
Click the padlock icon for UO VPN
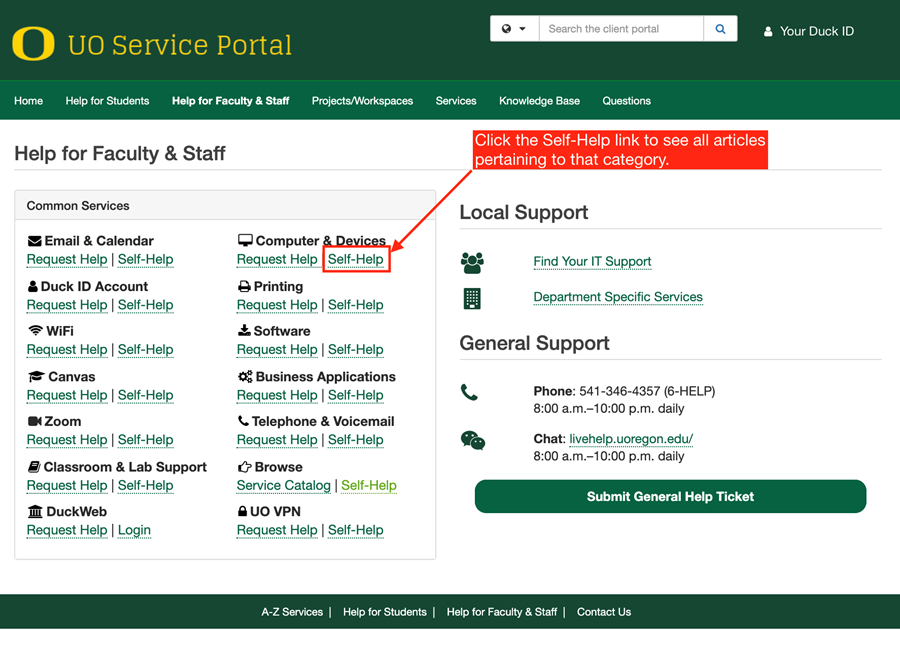click(242, 511)
